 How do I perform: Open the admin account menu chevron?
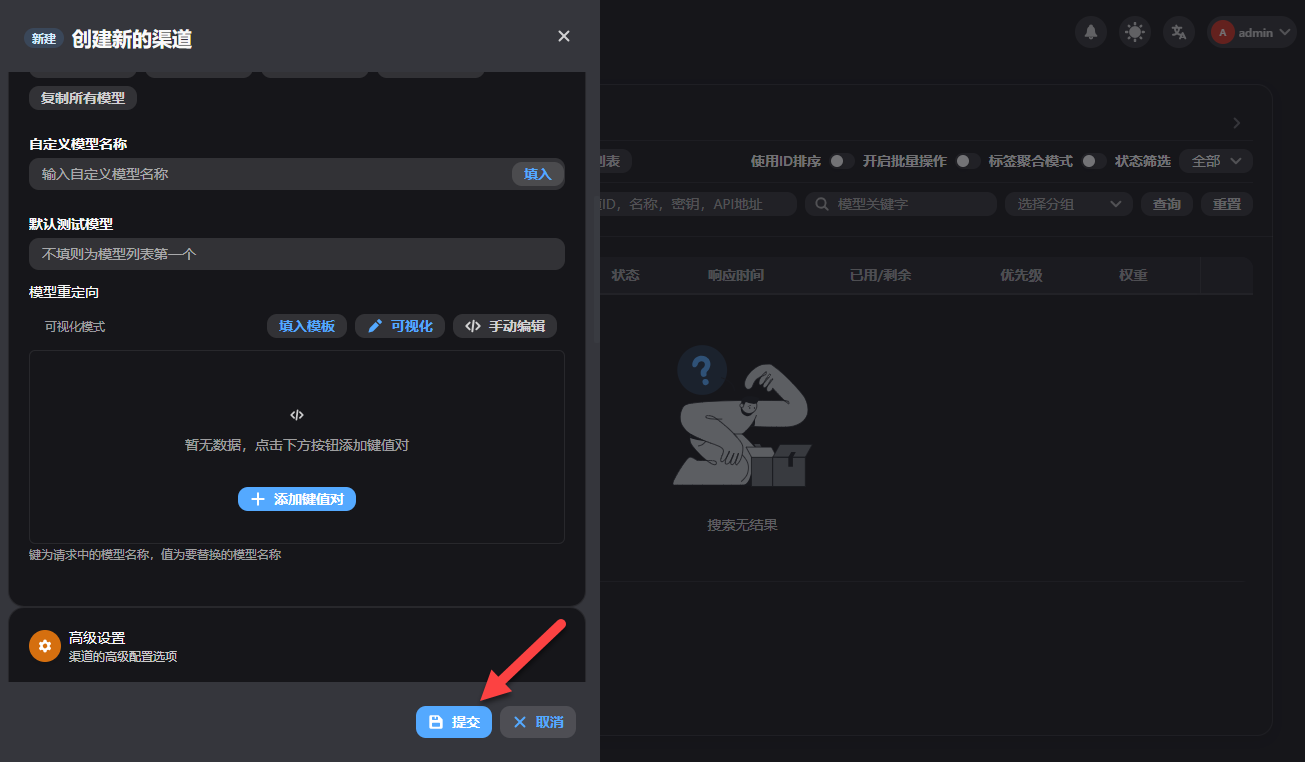coord(1283,32)
